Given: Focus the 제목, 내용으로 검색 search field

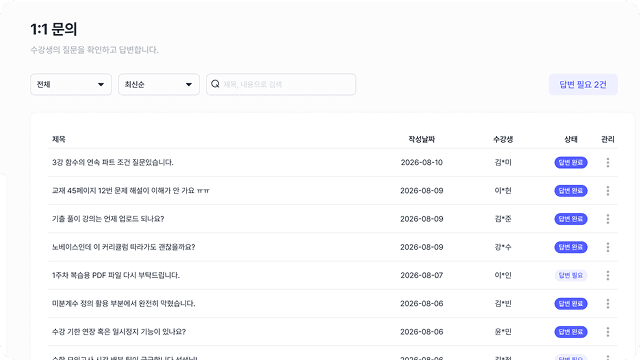Looking at the screenshot, I should (281, 84).
